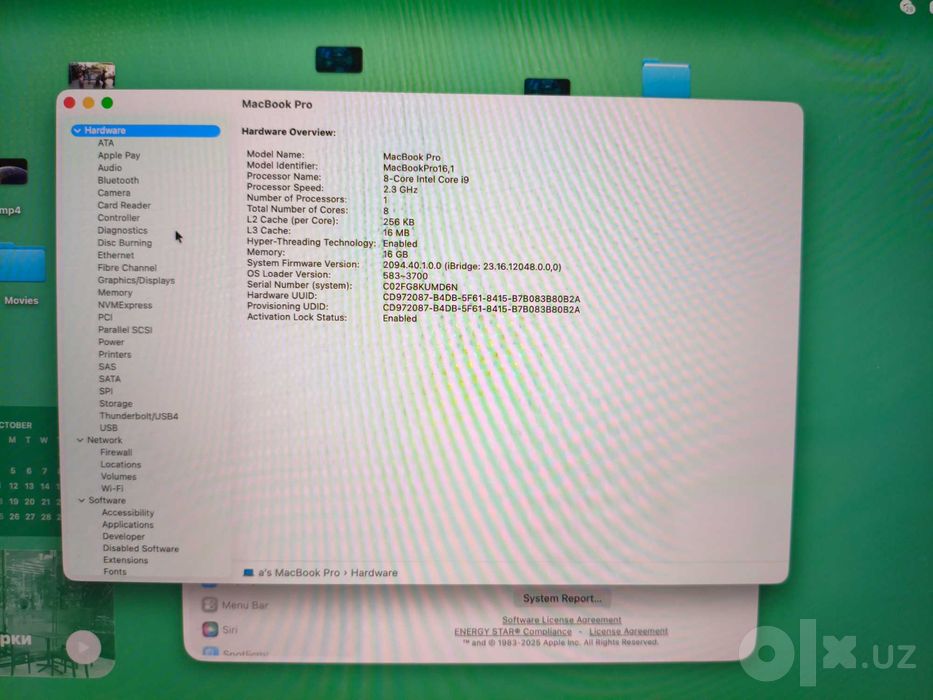This screenshot has width=933, height=700.
Task: Select USB in the sidebar
Action: pos(108,428)
